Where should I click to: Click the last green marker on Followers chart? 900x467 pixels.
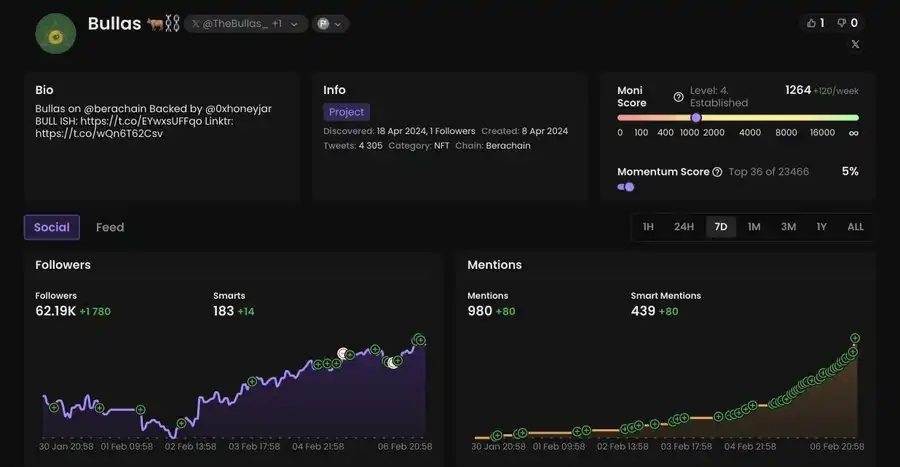(419, 340)
